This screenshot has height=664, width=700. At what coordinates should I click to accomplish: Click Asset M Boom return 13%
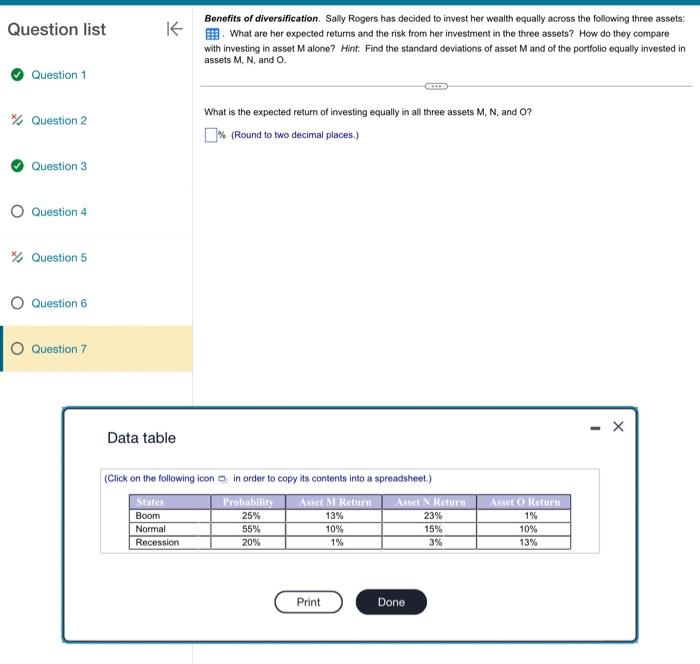point(334,516)
